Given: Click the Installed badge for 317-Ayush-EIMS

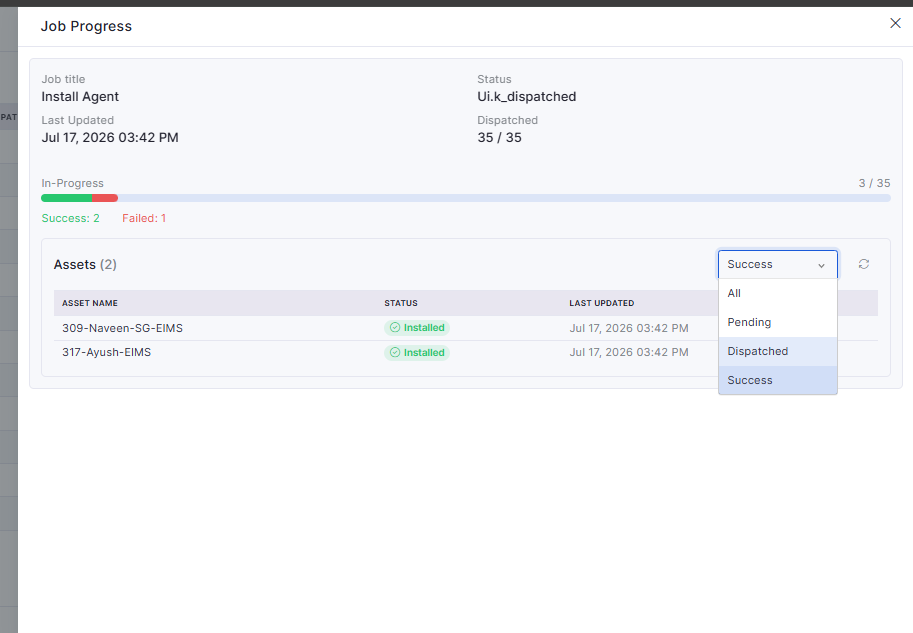Looking at the screenshot, I should pos(417,352).
